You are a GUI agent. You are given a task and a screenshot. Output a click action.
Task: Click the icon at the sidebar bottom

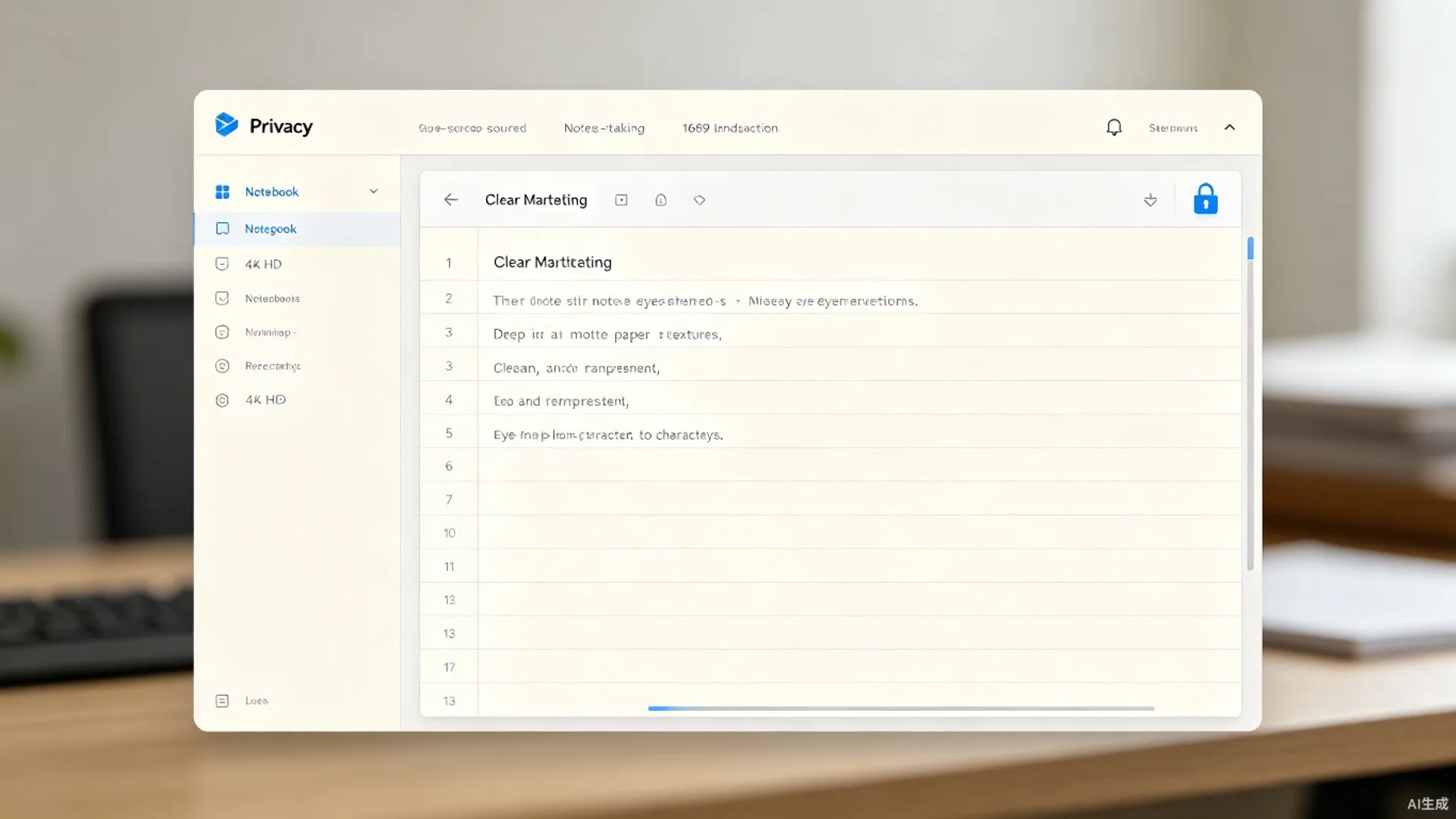coord(222,701)
